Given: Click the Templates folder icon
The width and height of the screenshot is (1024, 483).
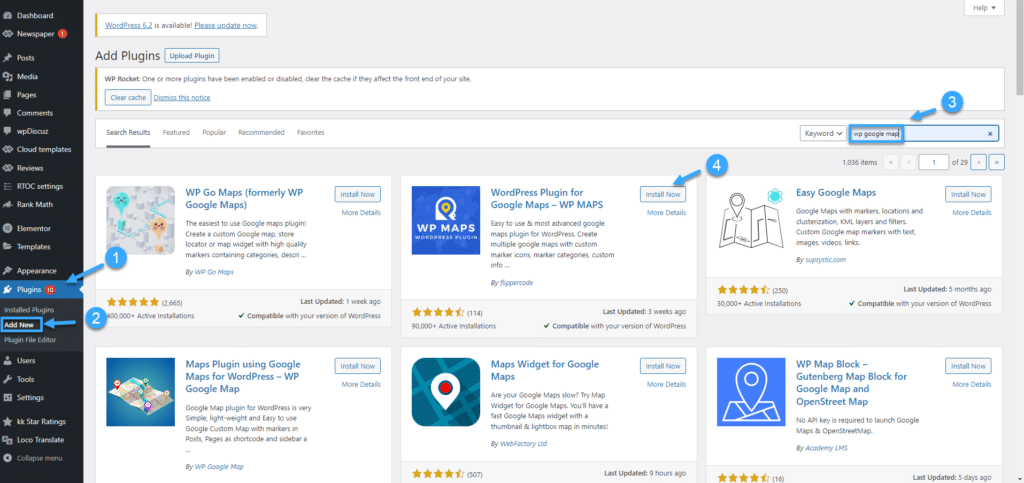Looking at the screenshot, I should pyautogui.click(x=8, y=246).
